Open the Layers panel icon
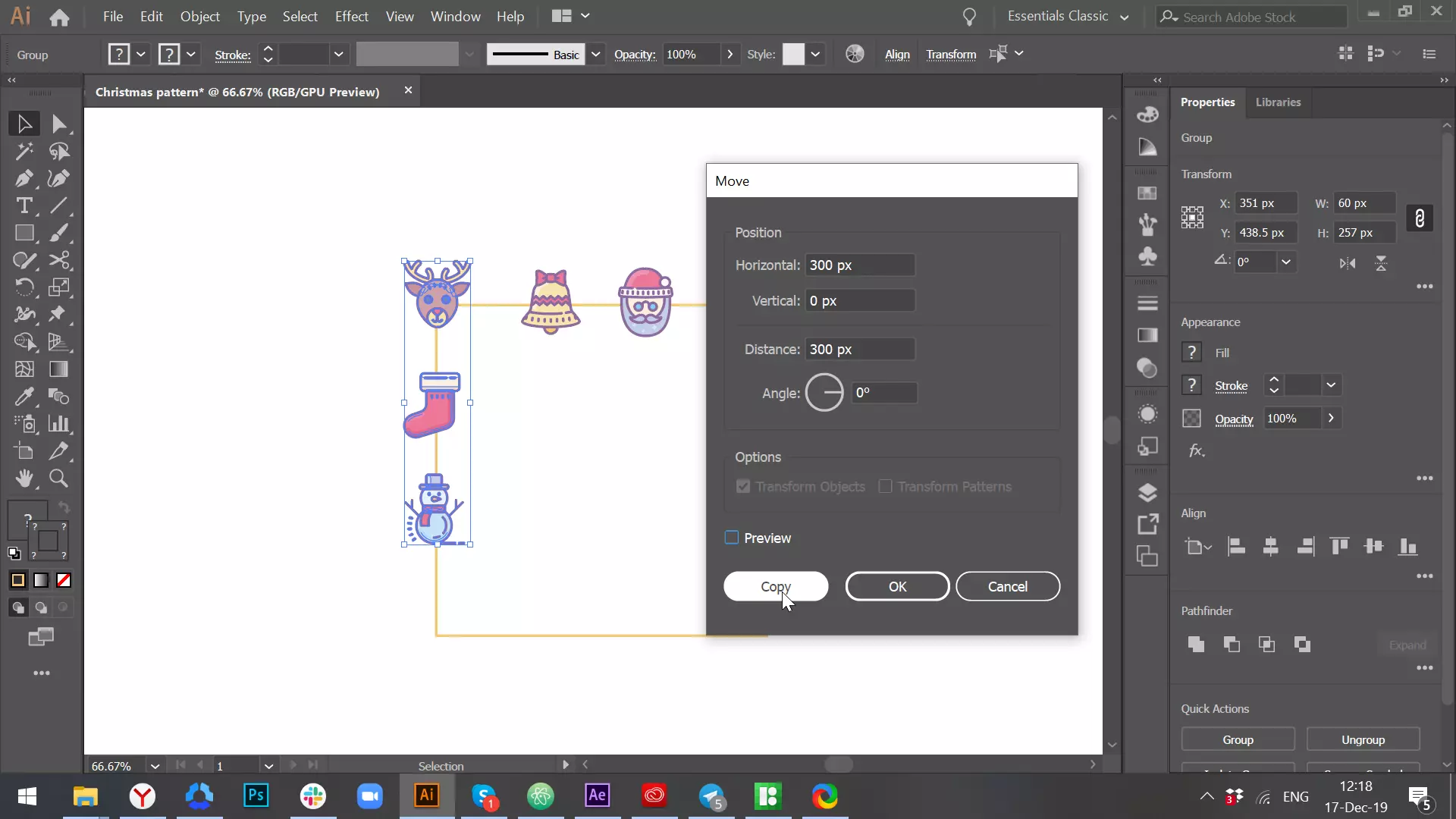This screenshot has height=819, width=1456. coord(1147,493)
